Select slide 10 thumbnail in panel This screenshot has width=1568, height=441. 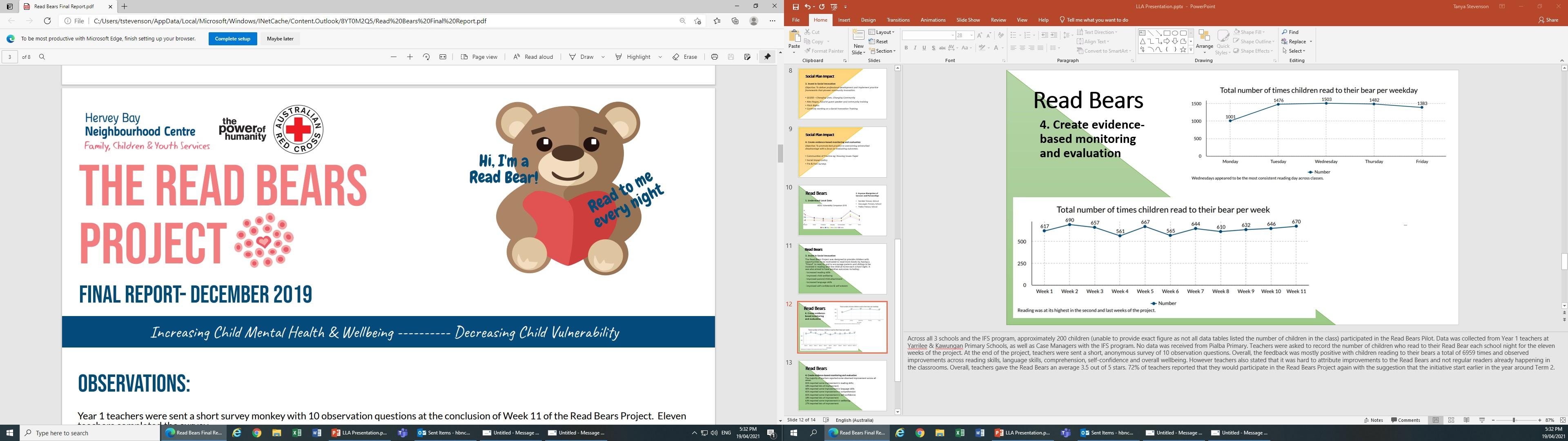pyautogui.click(x=842, y=210)
